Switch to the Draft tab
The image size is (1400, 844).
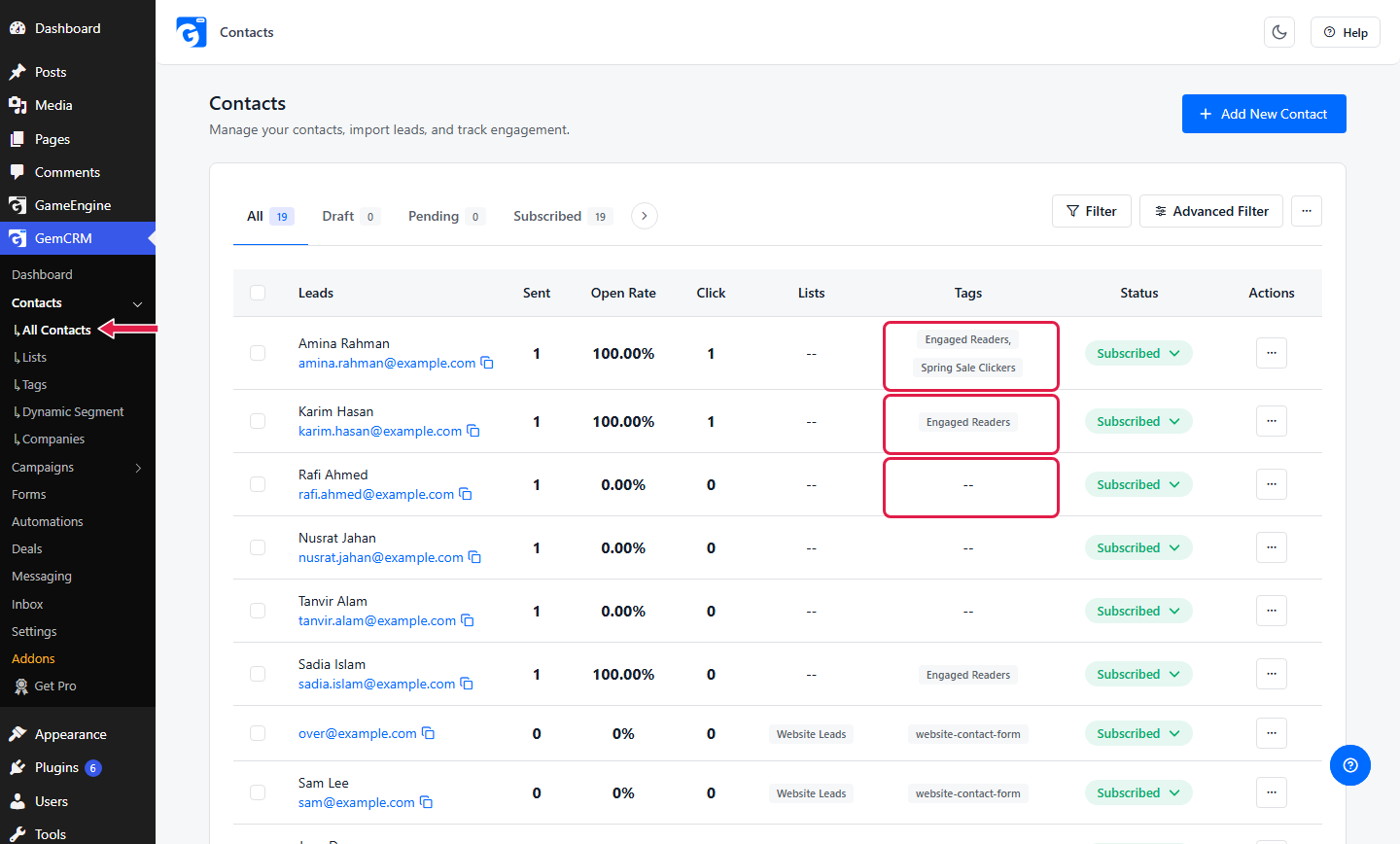pos(350,216)
